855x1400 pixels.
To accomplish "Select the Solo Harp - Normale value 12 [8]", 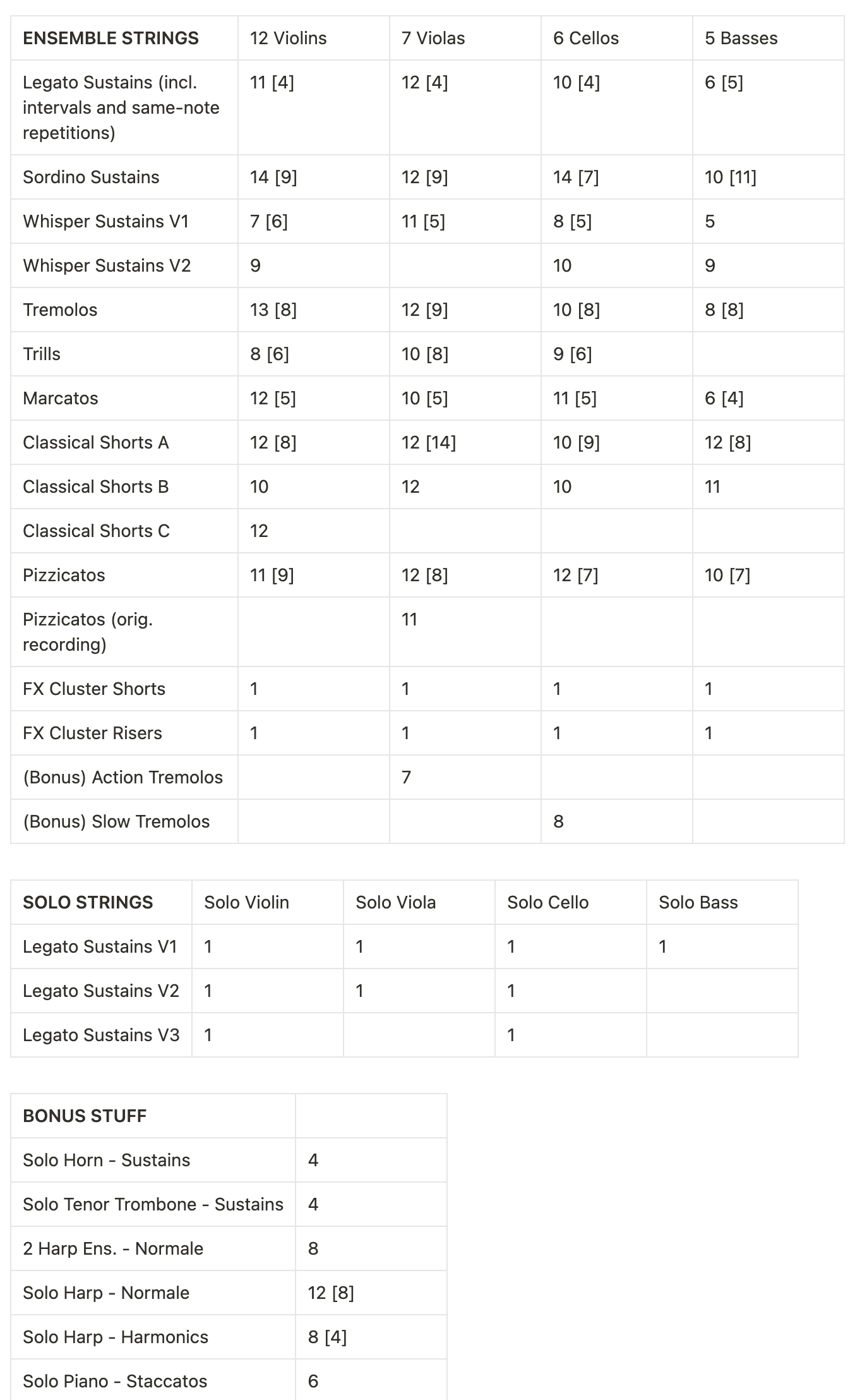I will point(331,1293).
